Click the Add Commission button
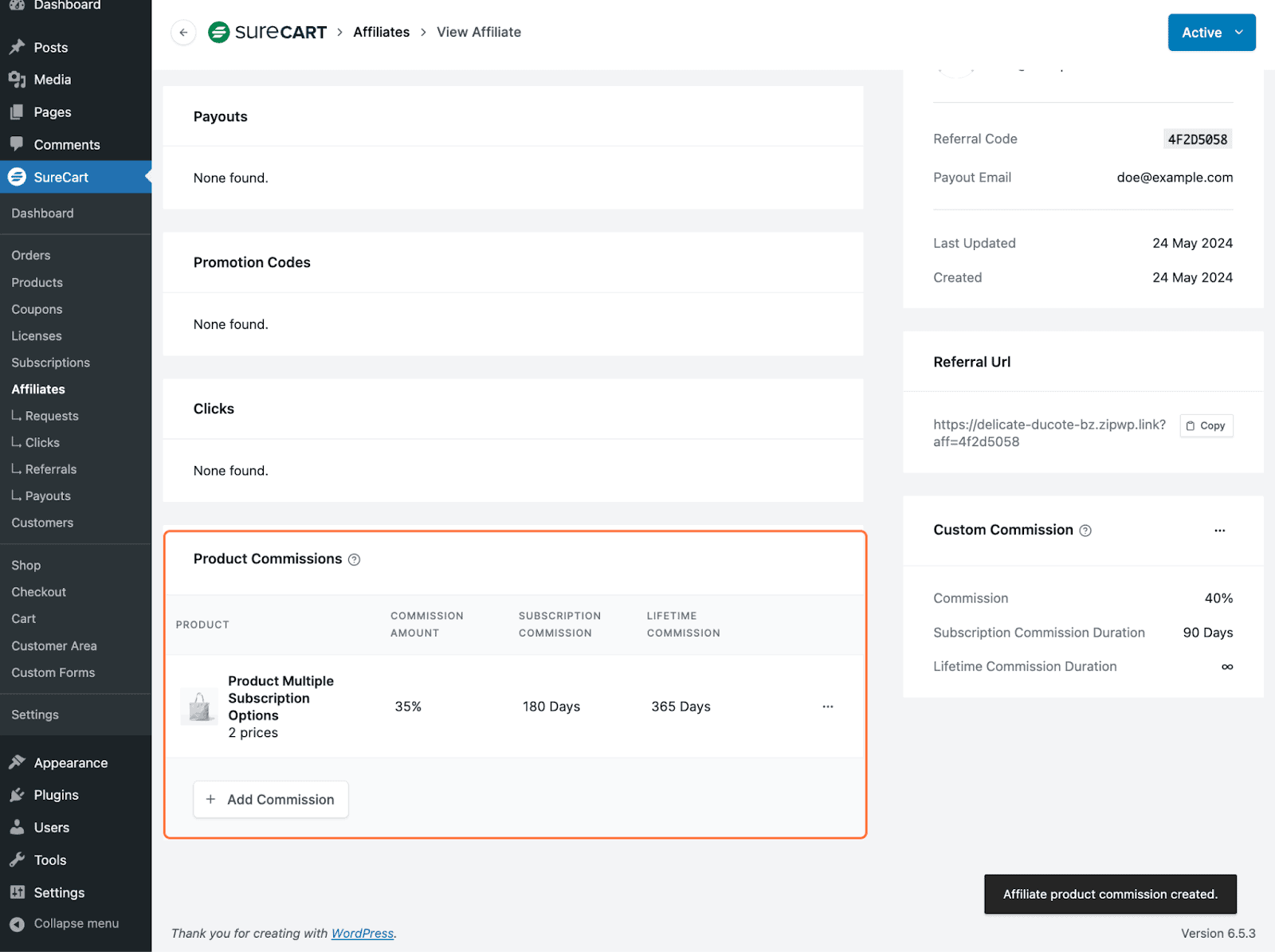Screen dimensions: 1275x952 pyautogui.click(x=270, y=799)
